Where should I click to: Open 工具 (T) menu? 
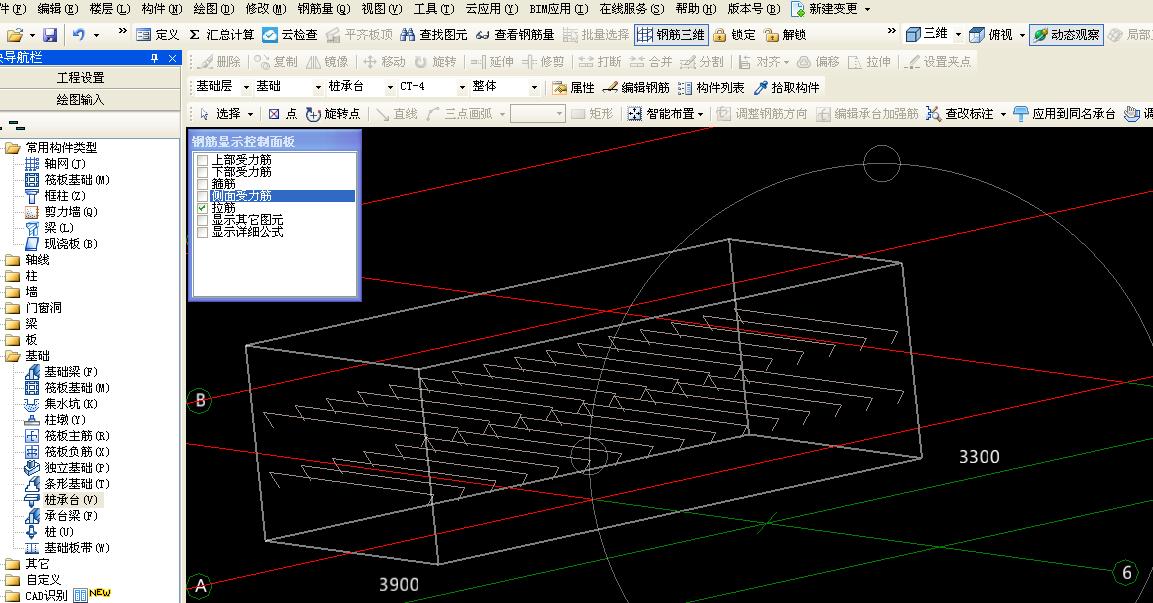(434, 9)
